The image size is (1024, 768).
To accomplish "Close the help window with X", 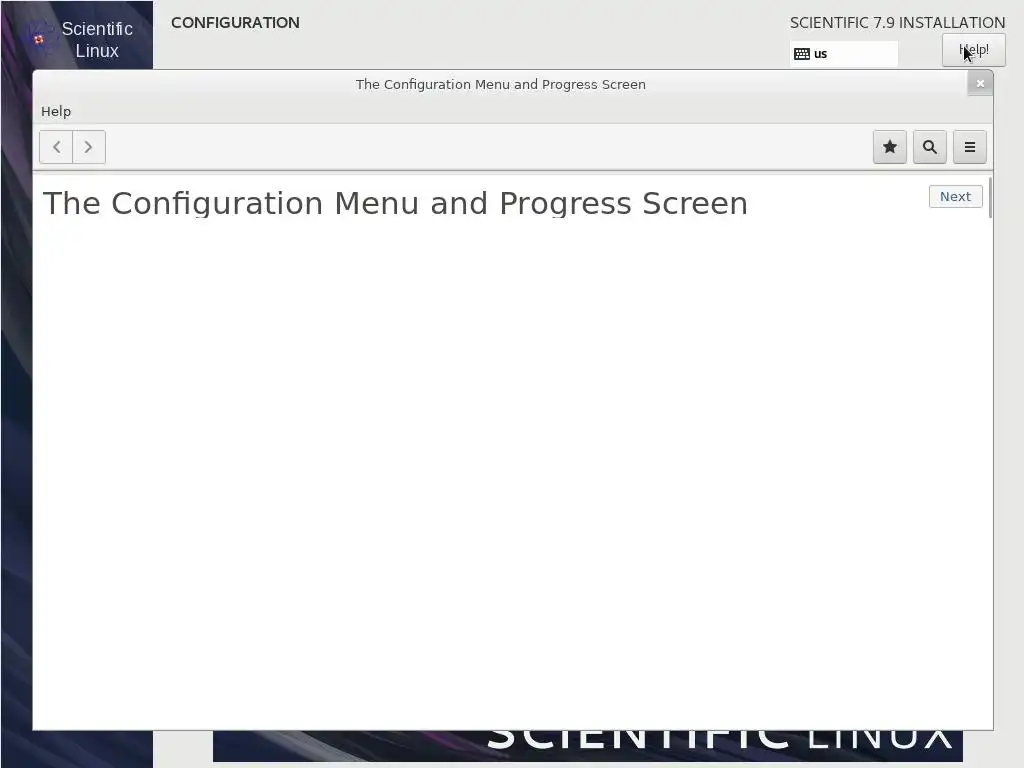I will coord(980,84).
